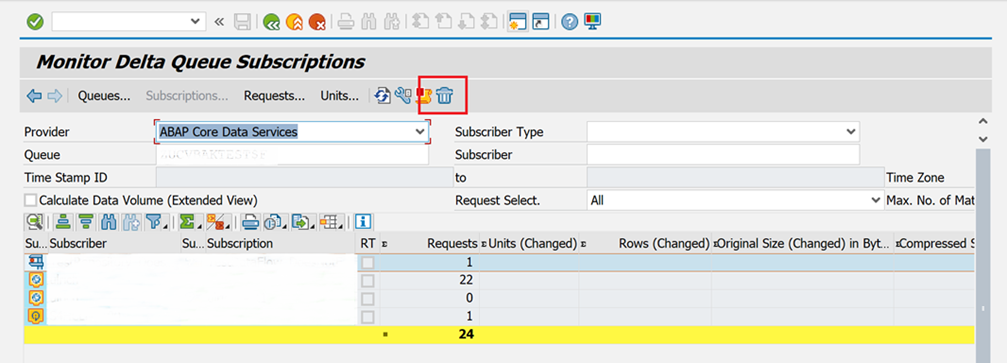The width and height of the screenshot is (1007, 363).
Task: Click the Refresh icon in the application toolbar
Action: [383, 96]
